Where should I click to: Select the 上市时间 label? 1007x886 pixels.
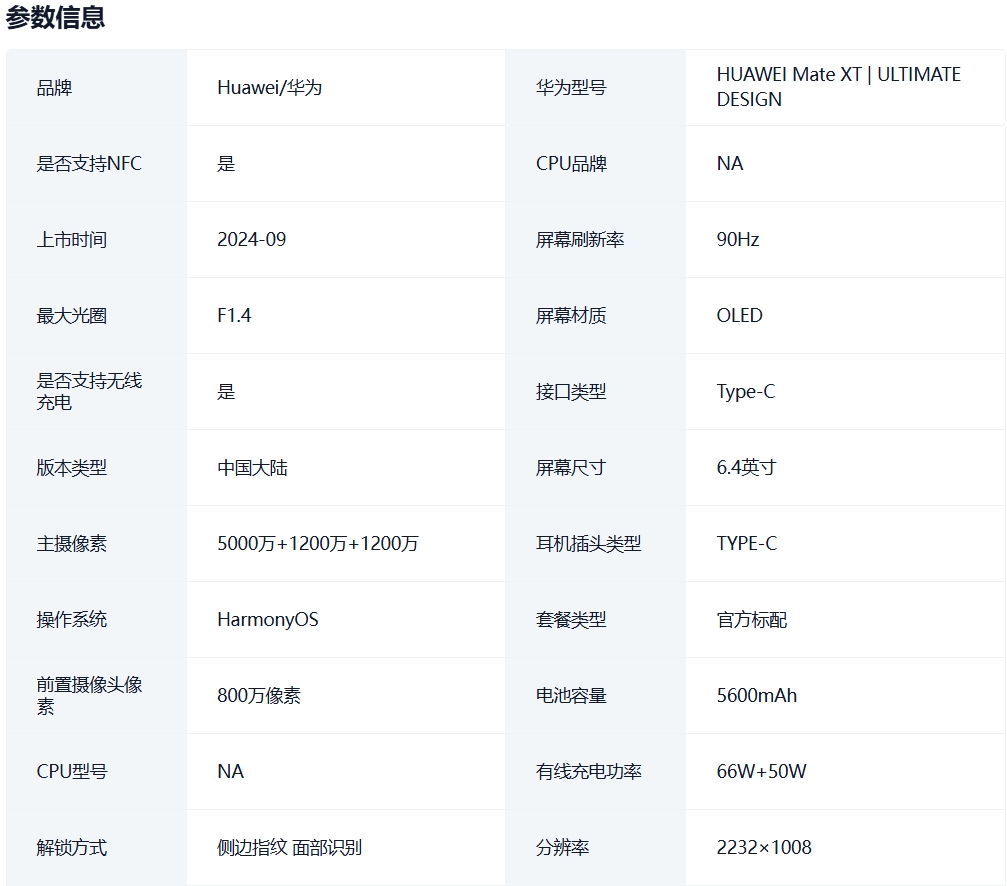coord(71,239)
